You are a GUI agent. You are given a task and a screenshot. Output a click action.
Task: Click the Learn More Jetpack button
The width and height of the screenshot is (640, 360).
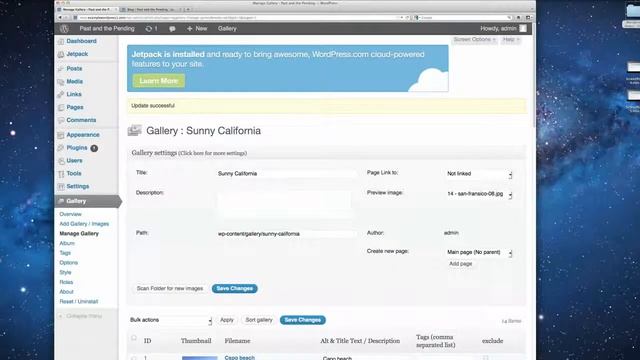[x=158, y=81]
